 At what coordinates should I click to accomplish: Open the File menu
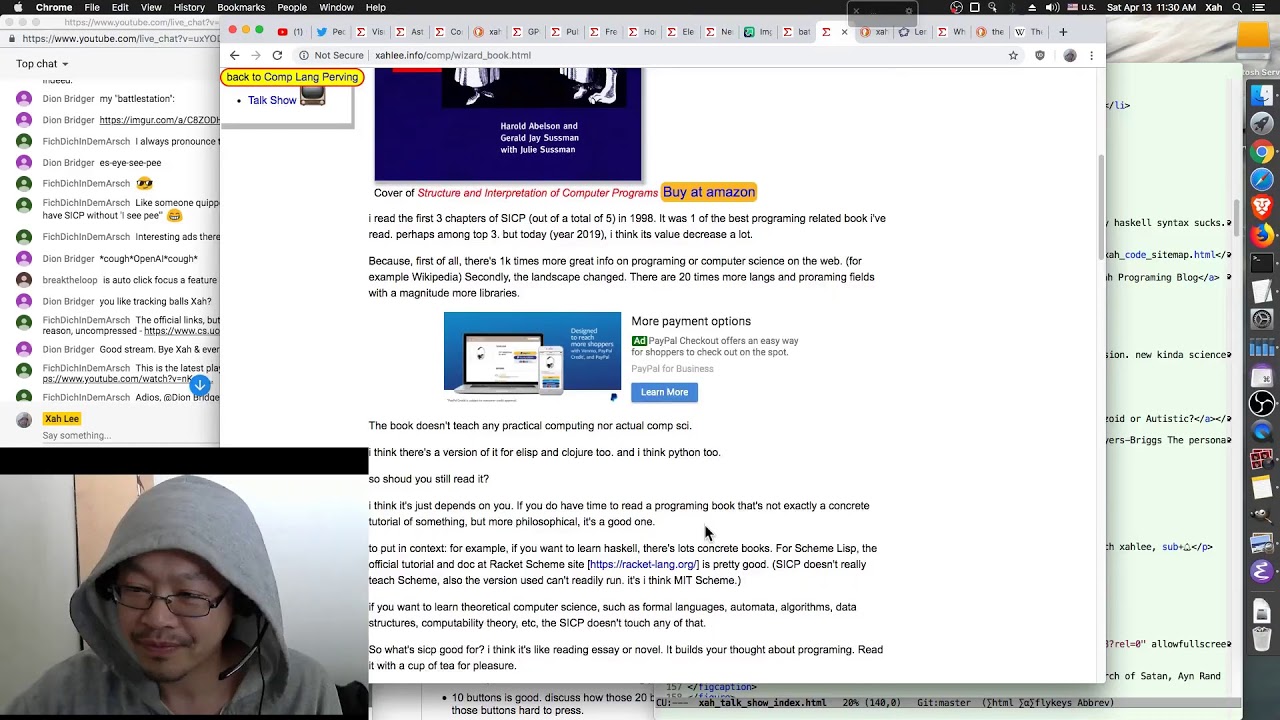(92, 8)
